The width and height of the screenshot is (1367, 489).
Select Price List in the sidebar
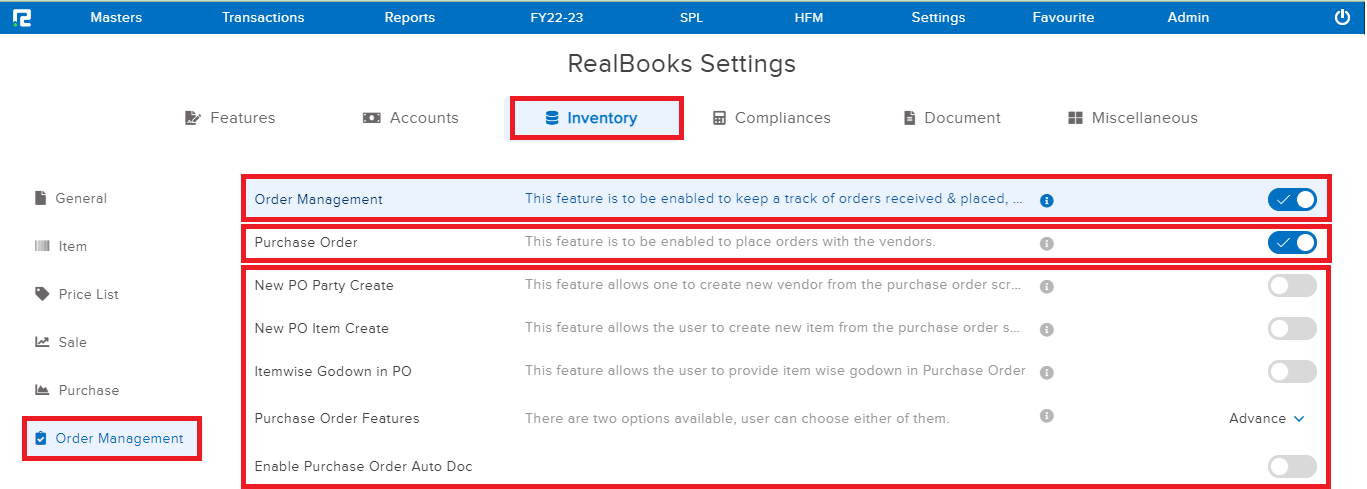point(88,294)
